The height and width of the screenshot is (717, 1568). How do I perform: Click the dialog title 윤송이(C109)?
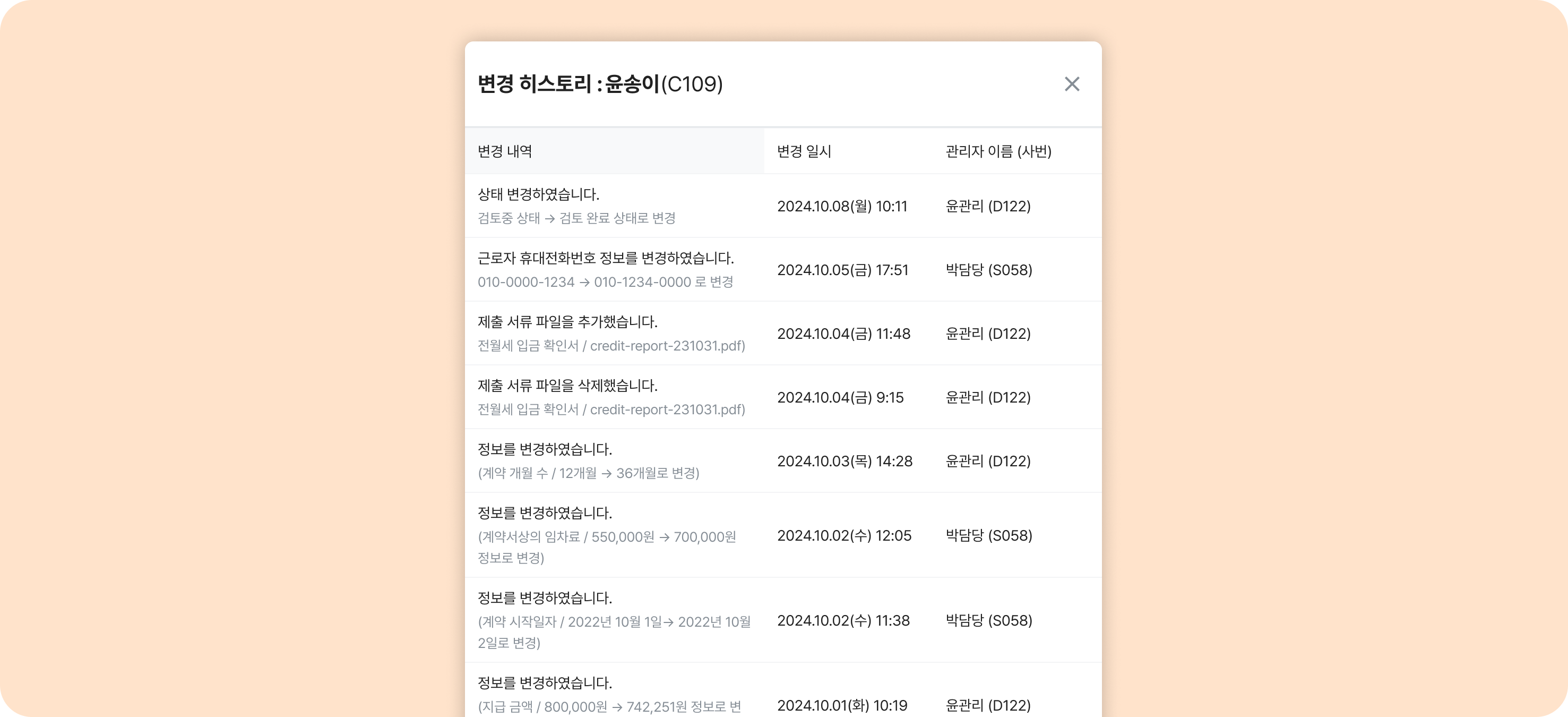664,84
